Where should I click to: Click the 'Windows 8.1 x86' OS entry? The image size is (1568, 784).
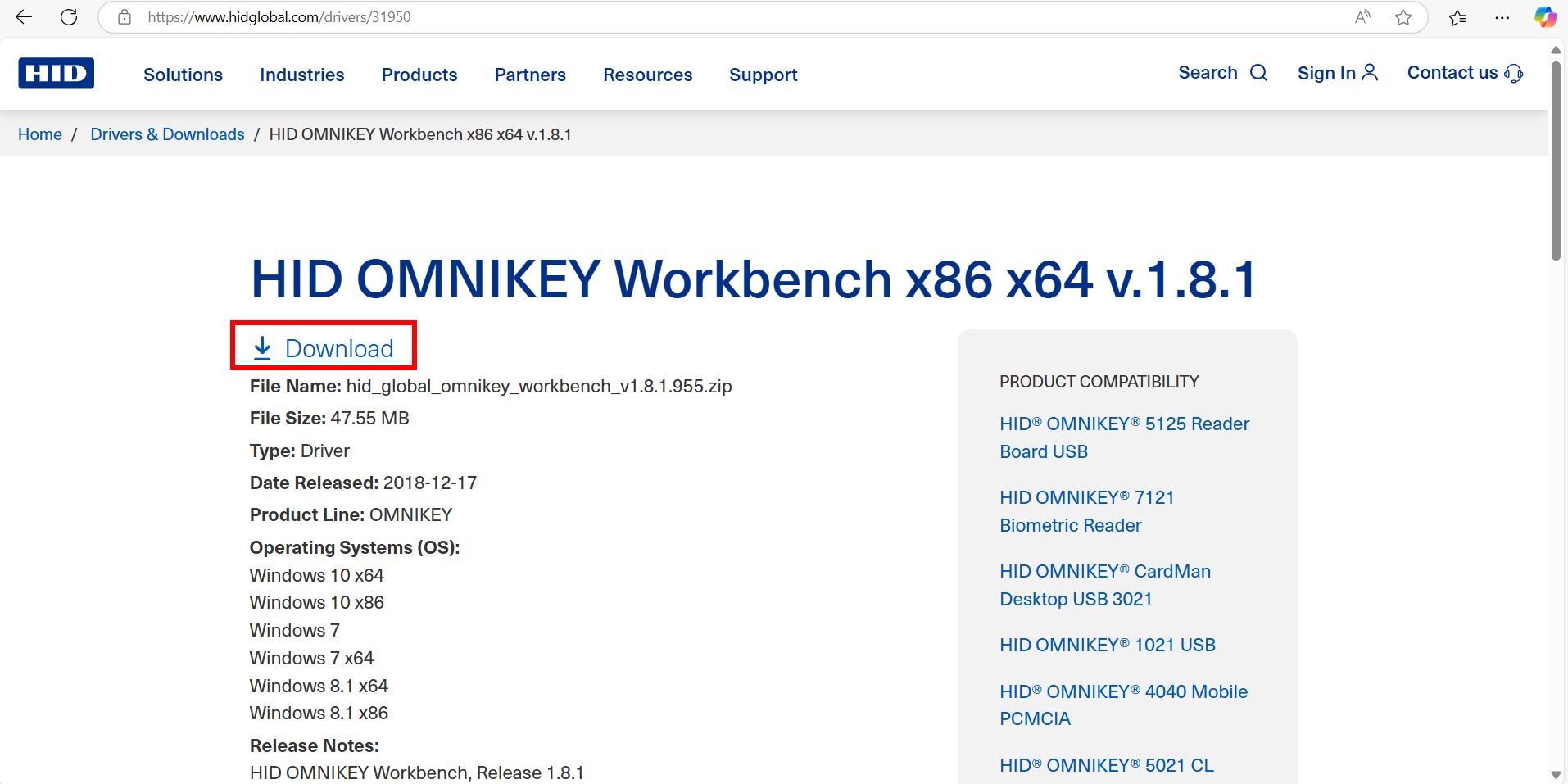[x=319, y=714]
